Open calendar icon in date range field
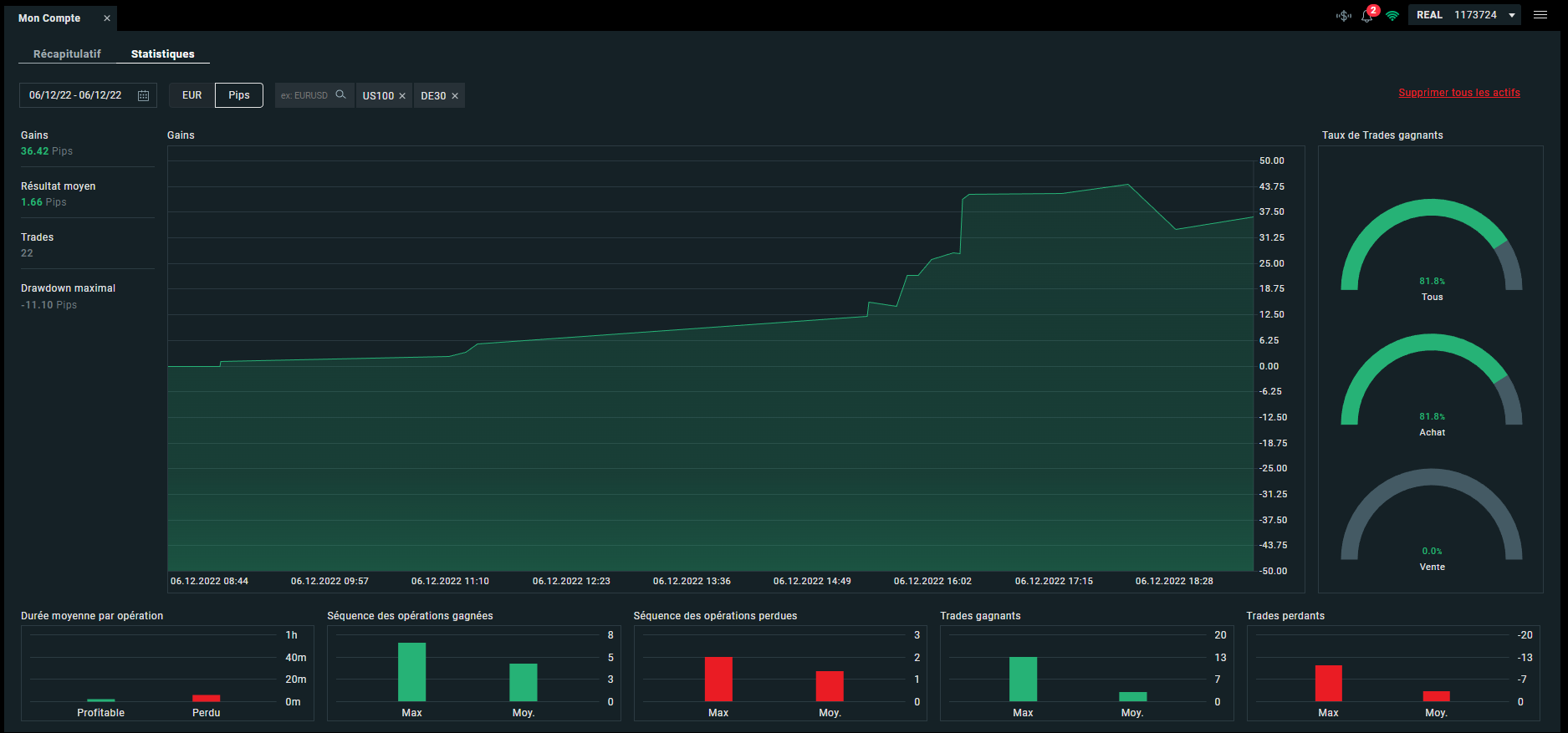 point(143,95)
